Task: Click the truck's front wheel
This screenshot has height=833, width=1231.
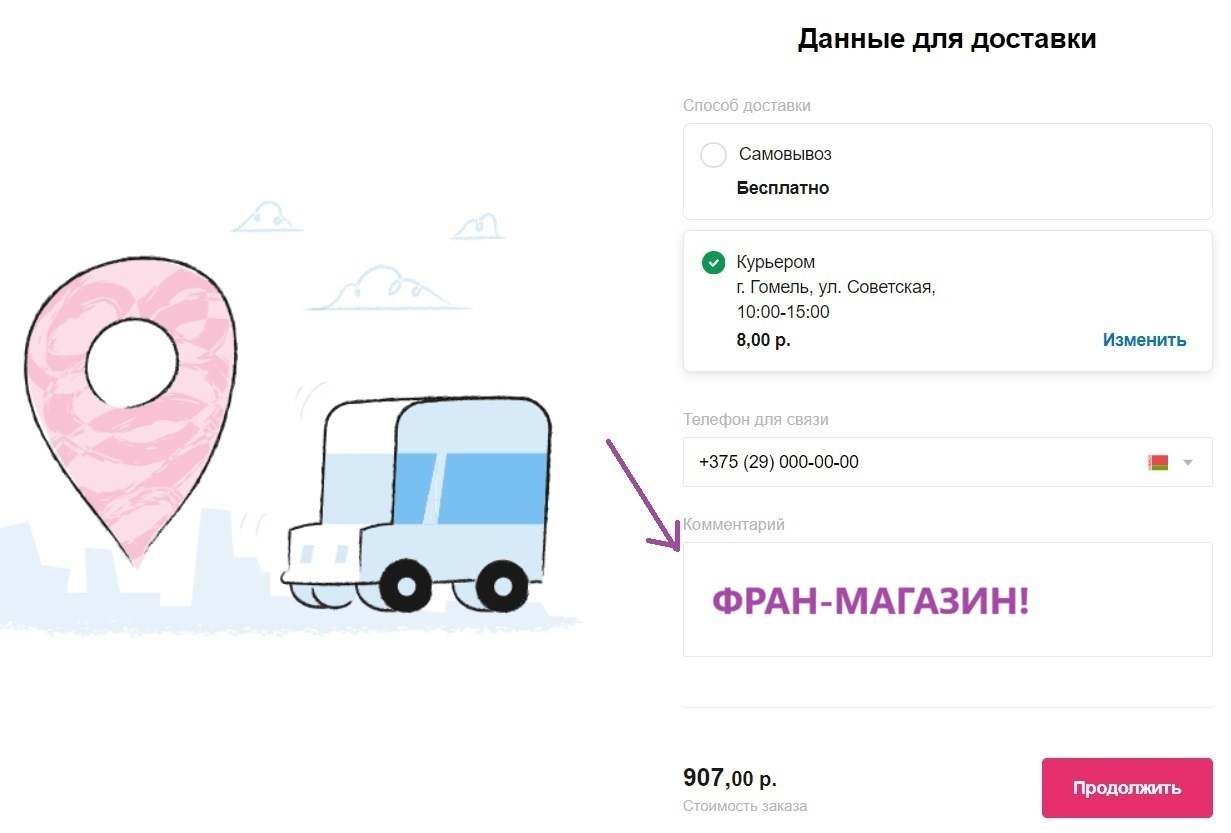Action: 405,585
